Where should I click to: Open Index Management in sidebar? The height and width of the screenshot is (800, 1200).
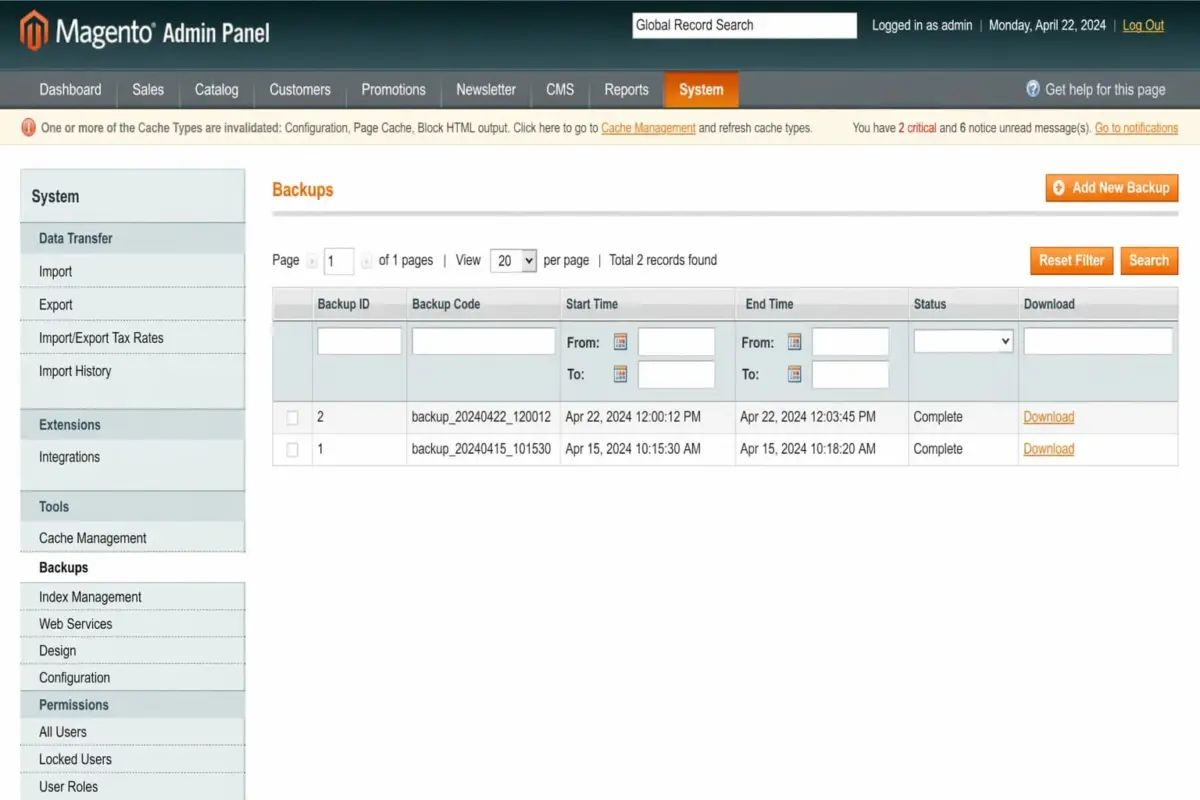coord(132,597)
